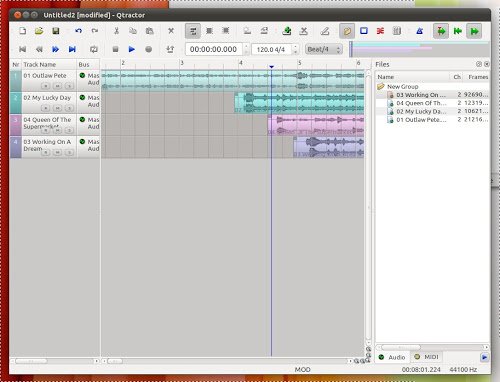Start playback
The width and height of the screenshot is (500, 382).
(x=132, y=49)
